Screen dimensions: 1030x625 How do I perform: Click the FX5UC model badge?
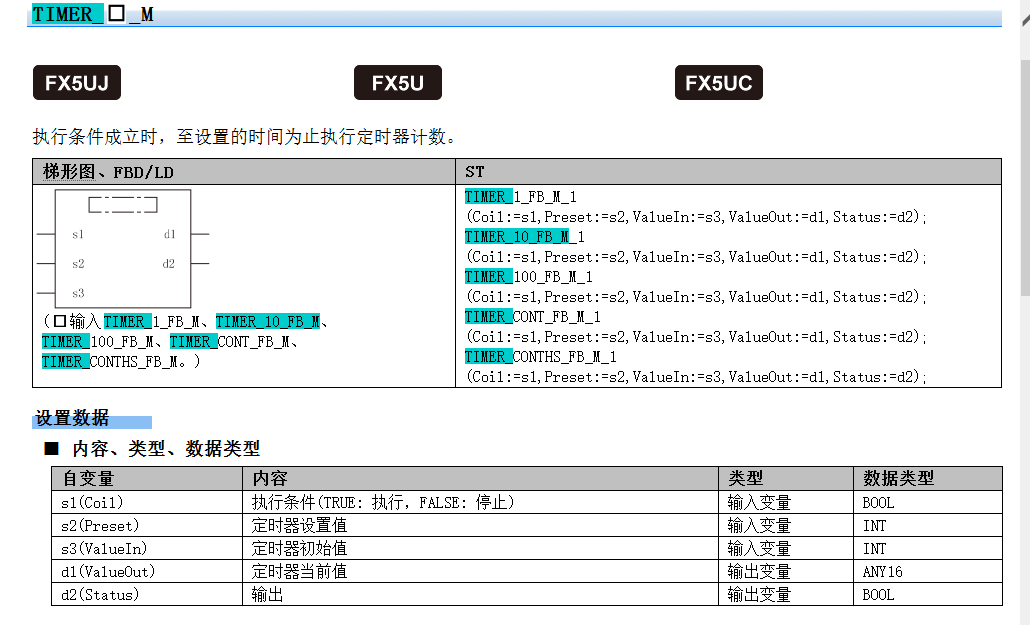pyautogui.click(x=718, y=83)
